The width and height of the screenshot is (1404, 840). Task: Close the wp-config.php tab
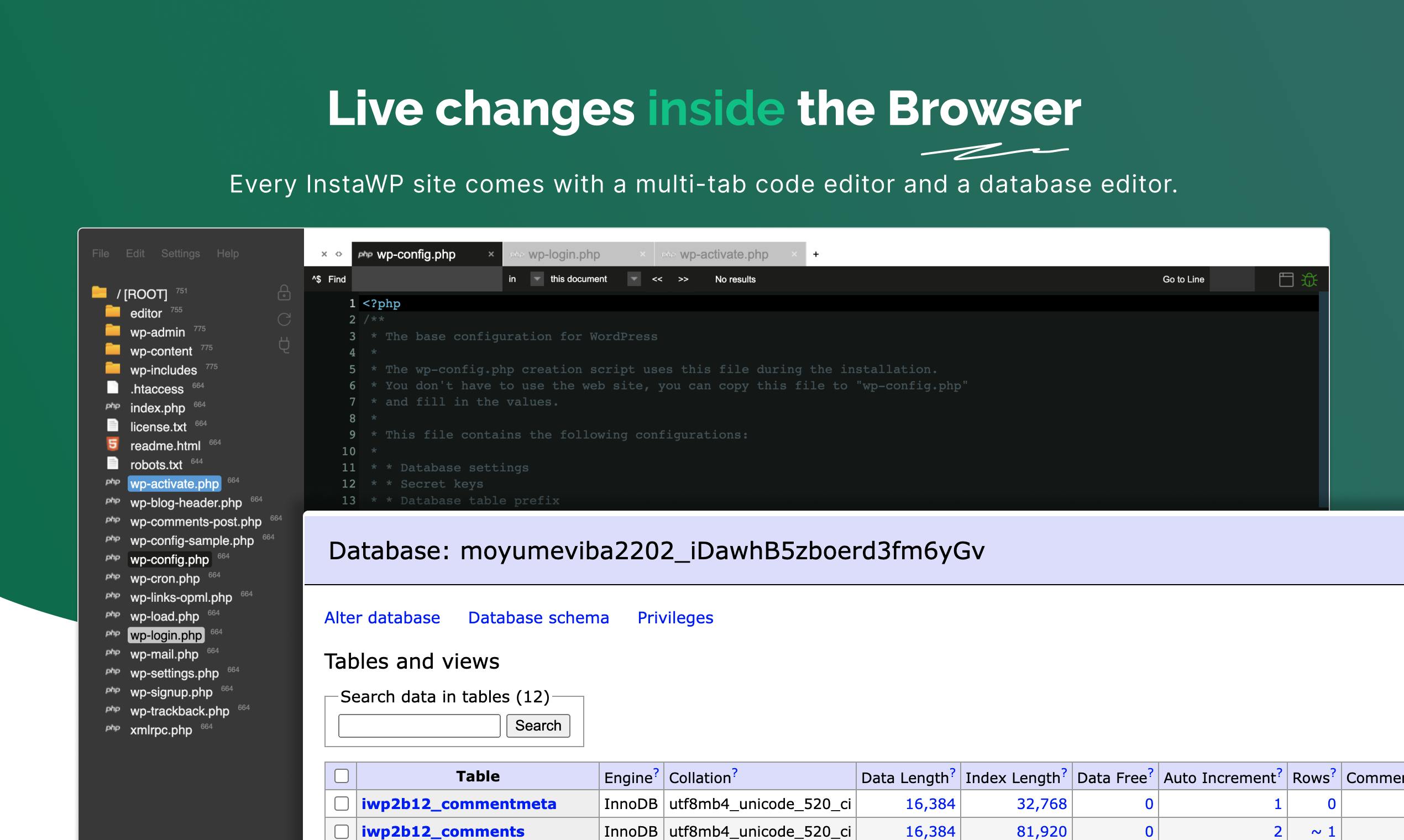491,254
